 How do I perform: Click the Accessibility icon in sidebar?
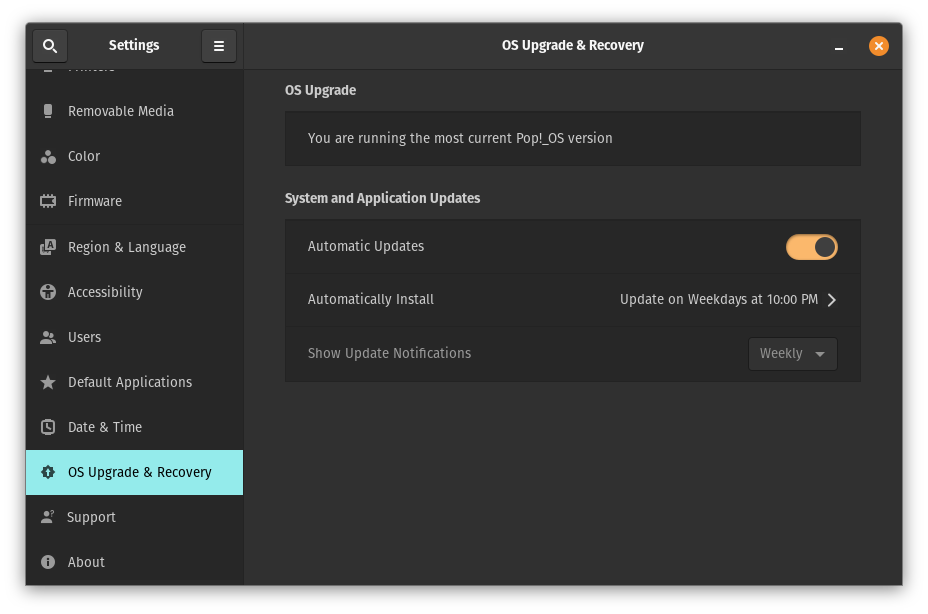click(x=48, y=292)
